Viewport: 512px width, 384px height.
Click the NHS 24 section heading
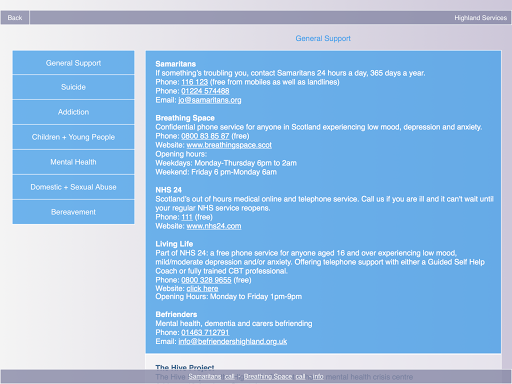point(168,190)
